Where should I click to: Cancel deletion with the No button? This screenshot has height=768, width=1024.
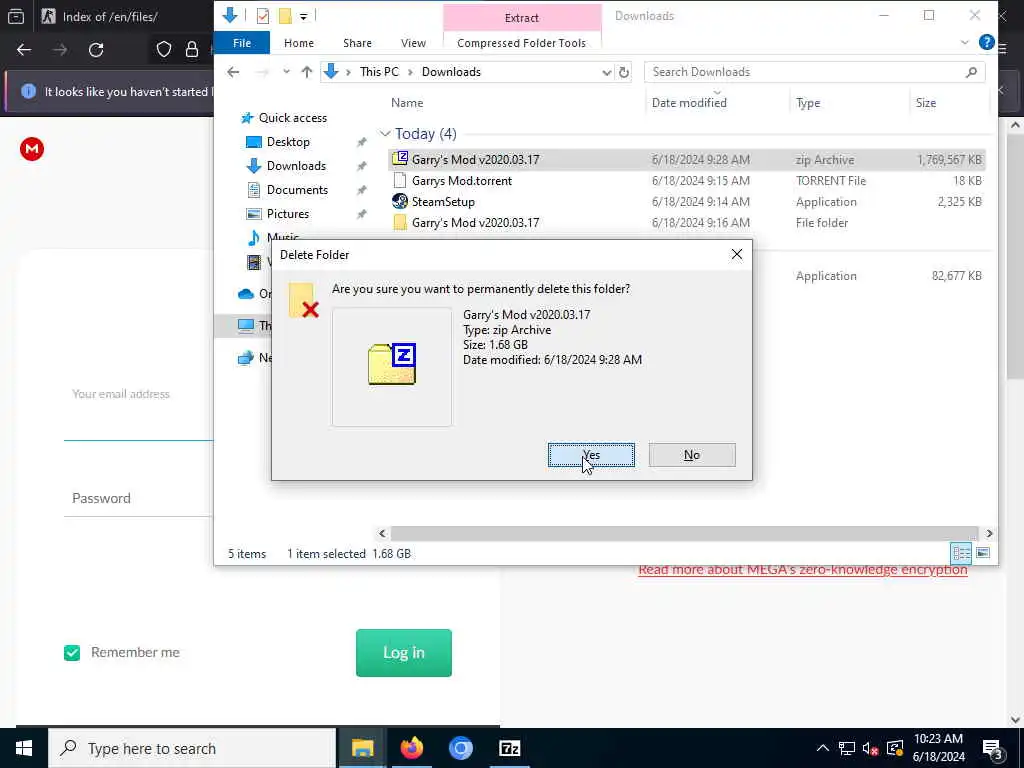click(692, 455)
